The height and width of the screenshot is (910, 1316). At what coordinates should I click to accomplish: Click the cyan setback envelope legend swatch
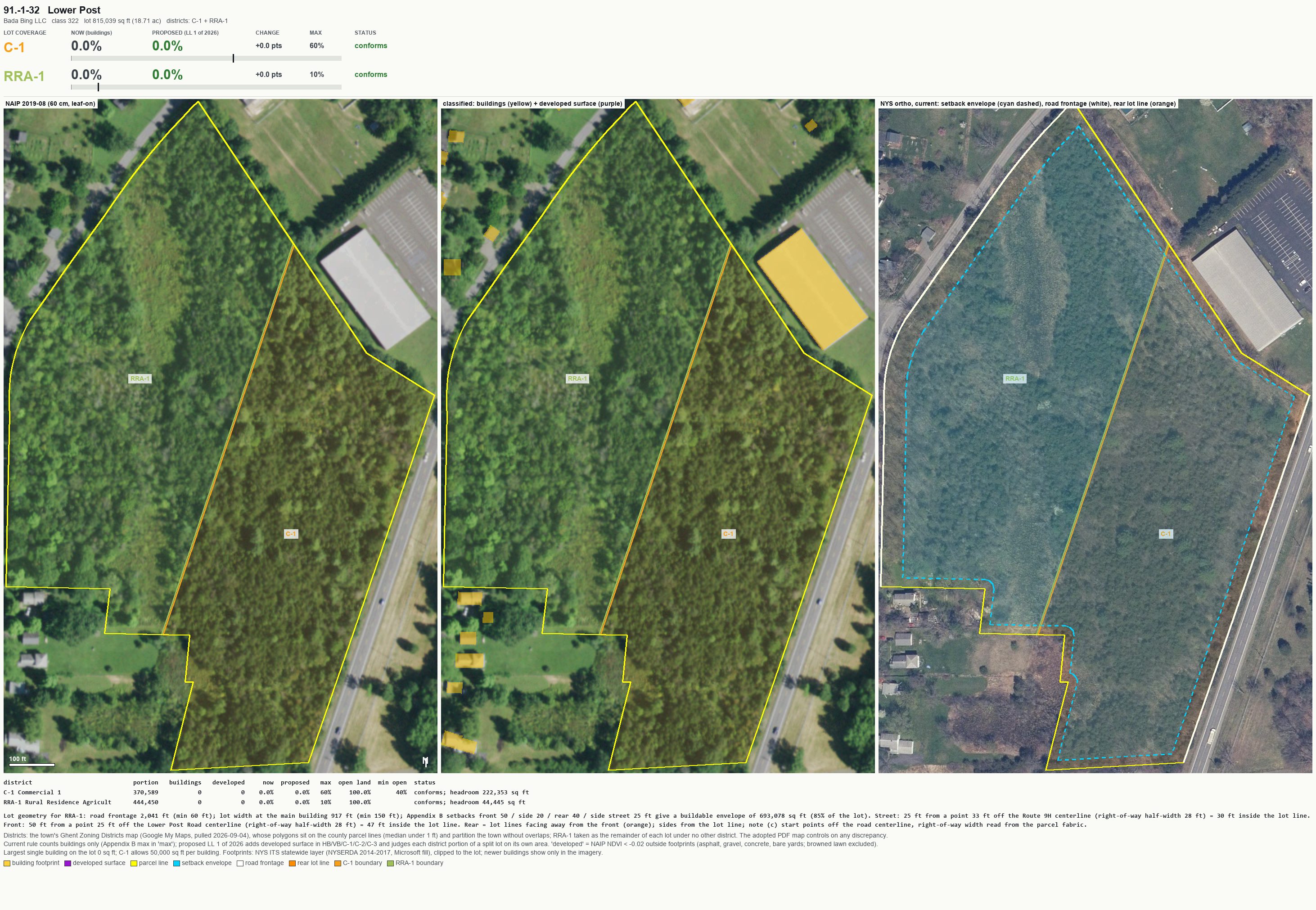point(177,863)
